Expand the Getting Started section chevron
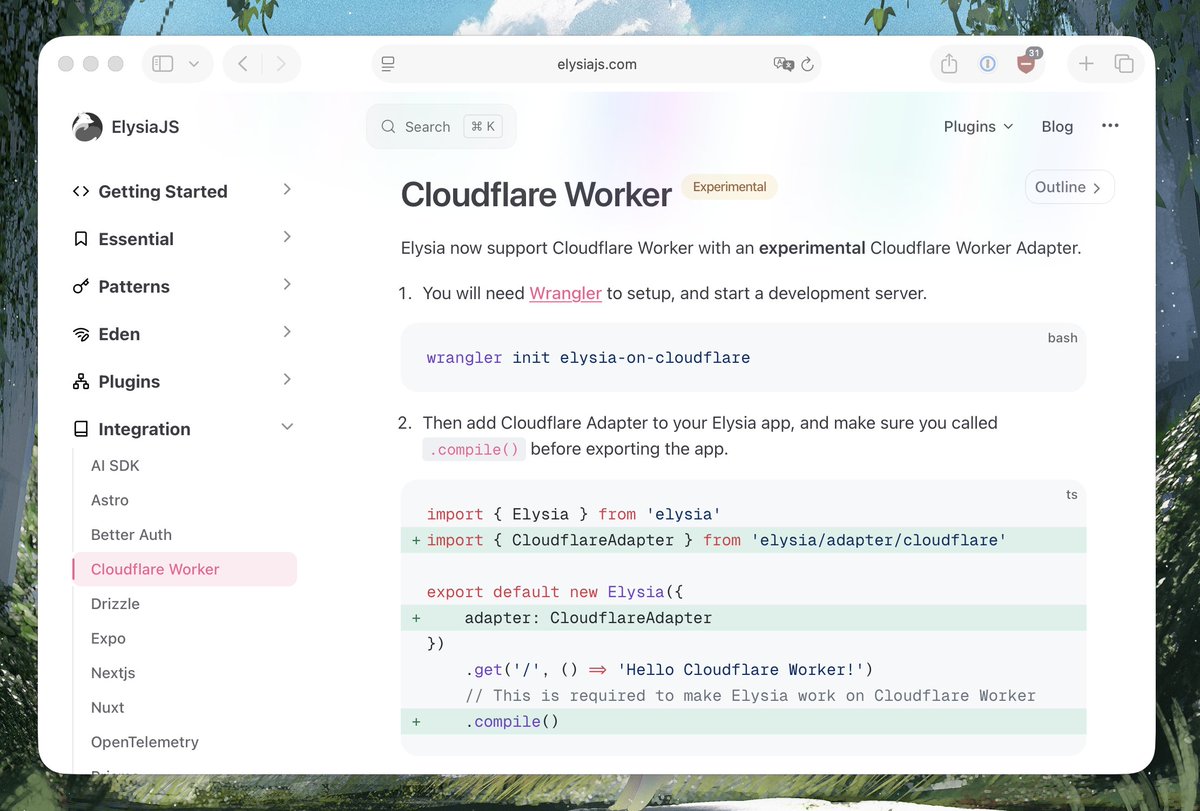Image resolution: width=1200 pixels, height=811 pixels. (287, 189)
